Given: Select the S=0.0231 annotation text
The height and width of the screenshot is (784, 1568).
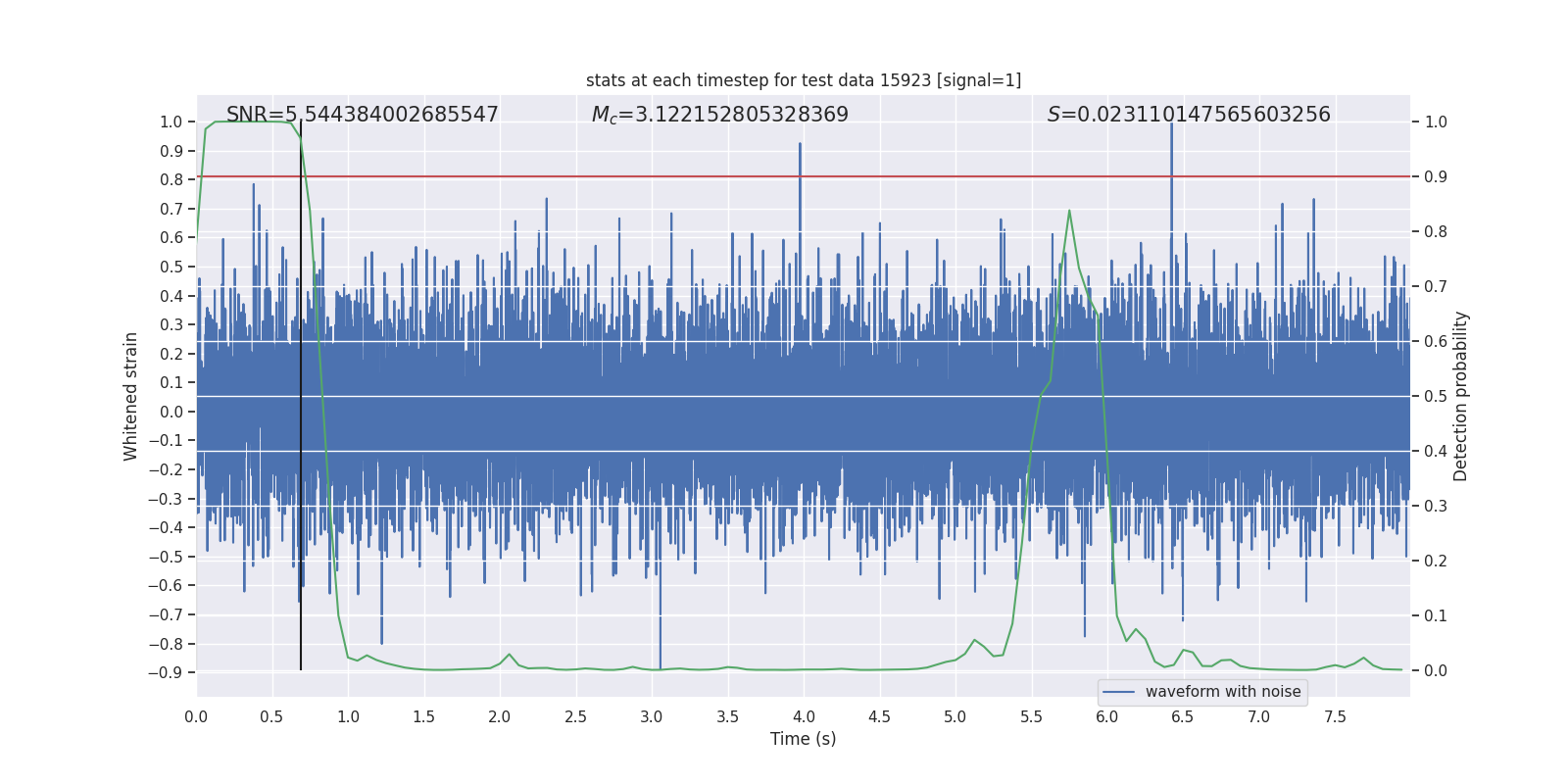Looking at the screenshot, I should 1188,115.
